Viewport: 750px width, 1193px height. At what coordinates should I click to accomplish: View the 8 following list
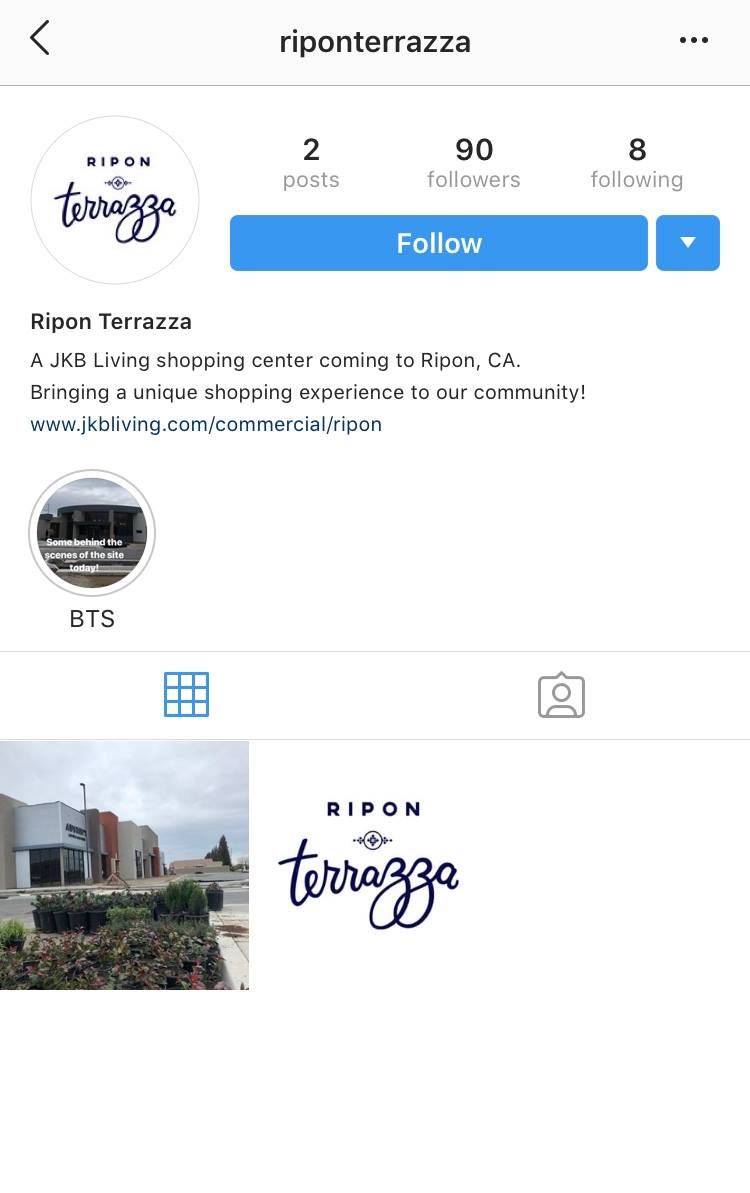(x=637, y=162)
